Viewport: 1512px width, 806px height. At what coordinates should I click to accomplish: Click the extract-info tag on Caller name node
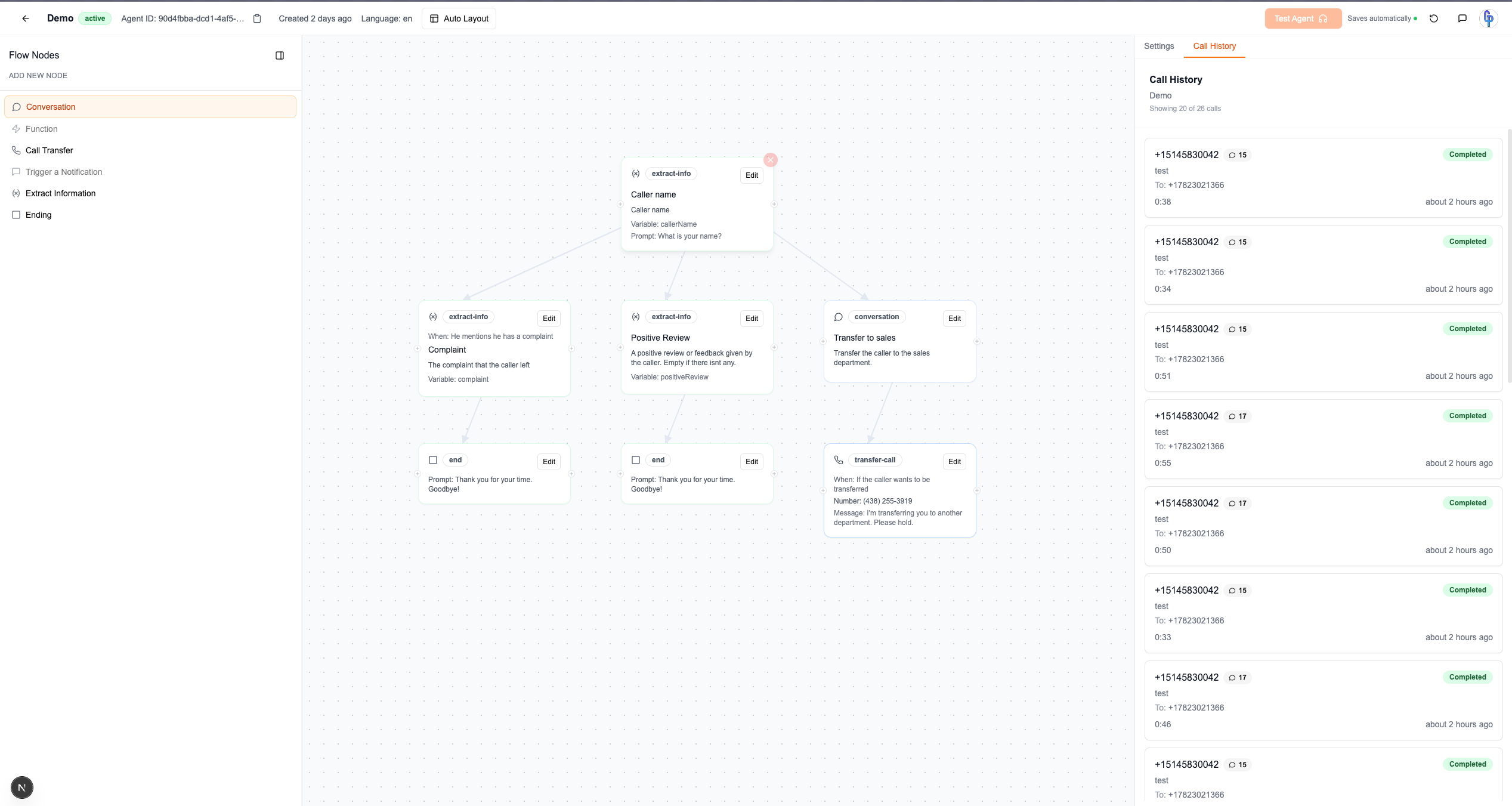coord(671,174)
